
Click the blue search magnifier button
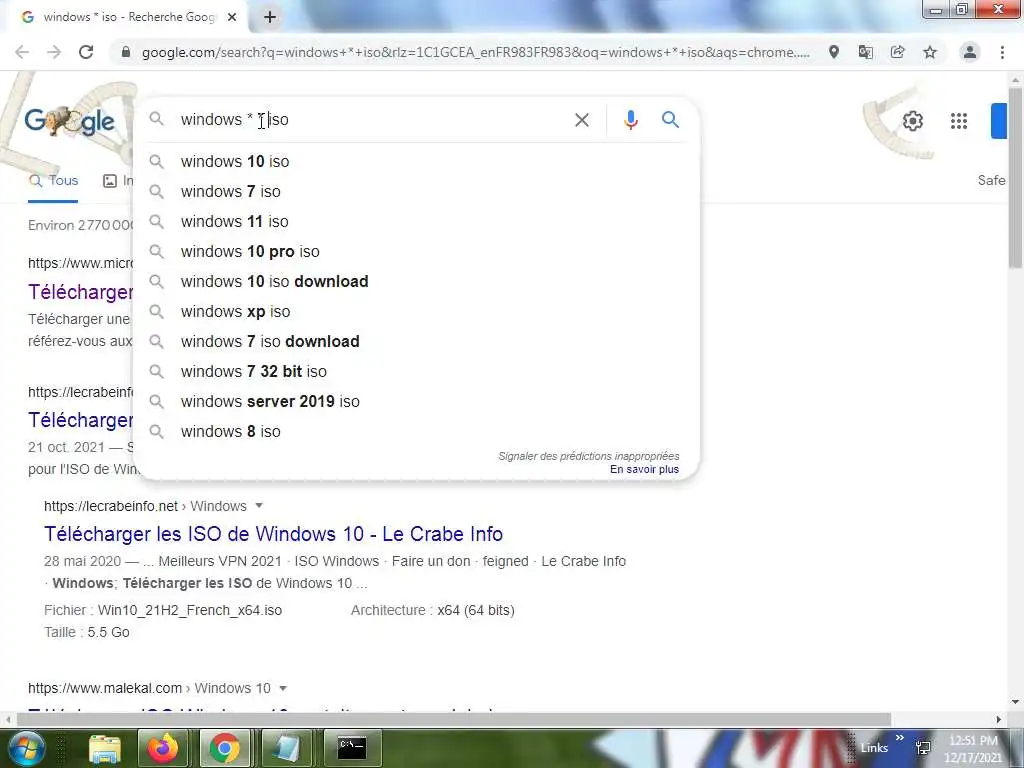(670, 120)
